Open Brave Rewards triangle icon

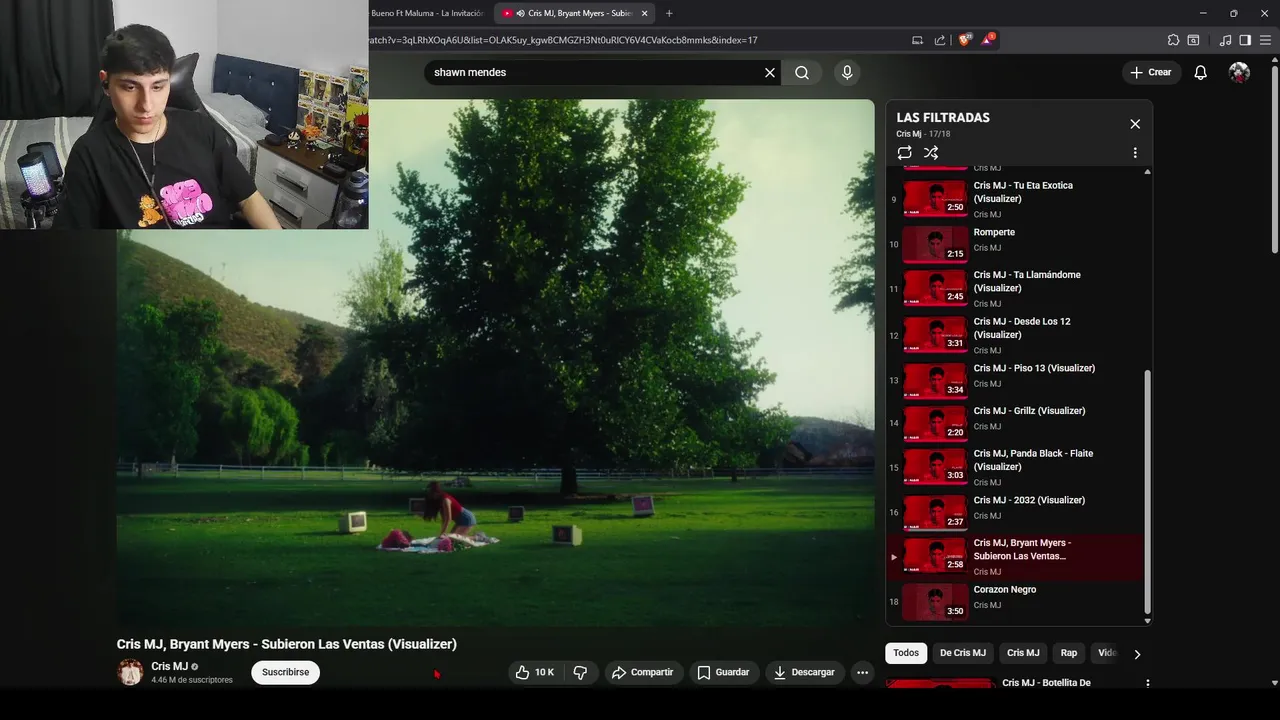point(988,40)
